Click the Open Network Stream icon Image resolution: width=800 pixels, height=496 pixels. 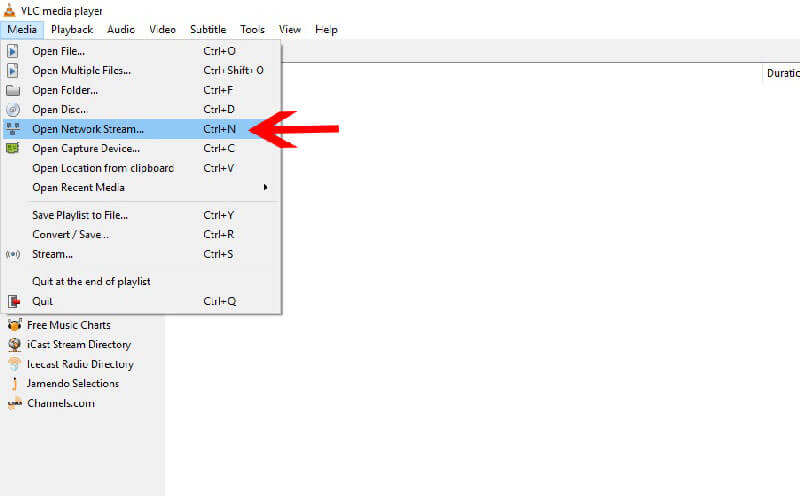[13, 129]
